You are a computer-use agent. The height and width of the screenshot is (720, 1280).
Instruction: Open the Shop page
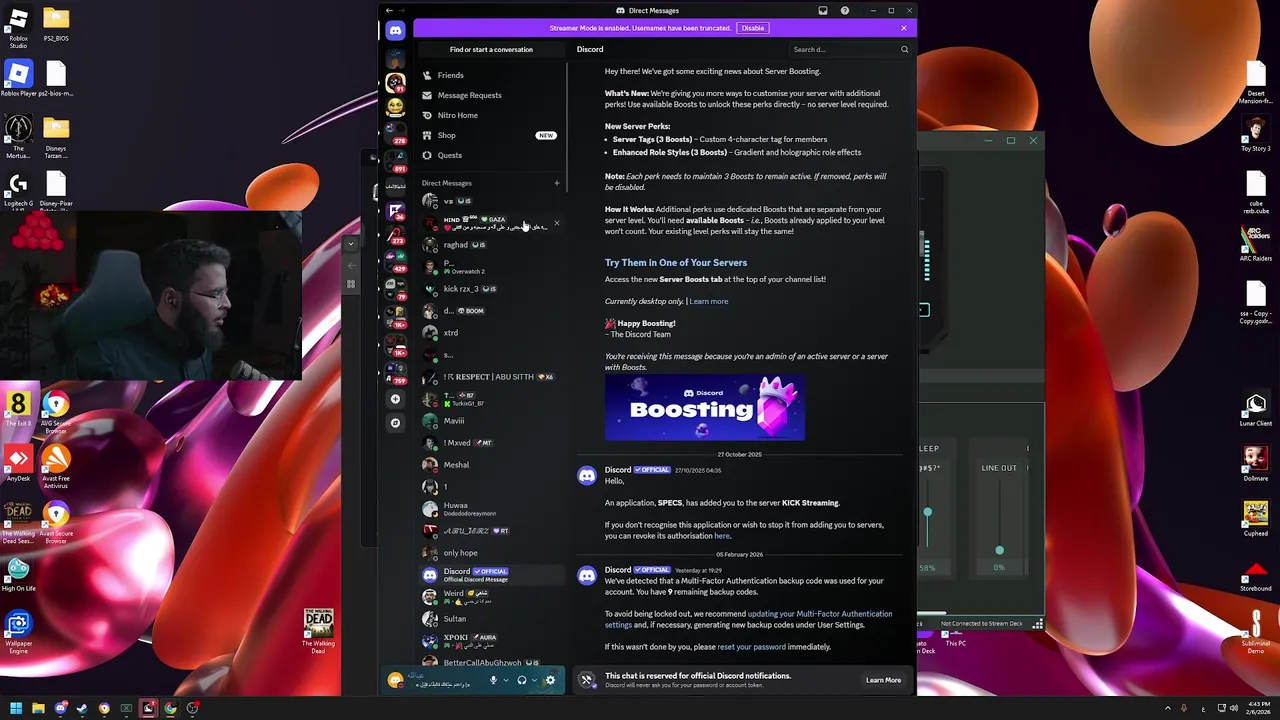pyautogui.click(x=491, y=135)
